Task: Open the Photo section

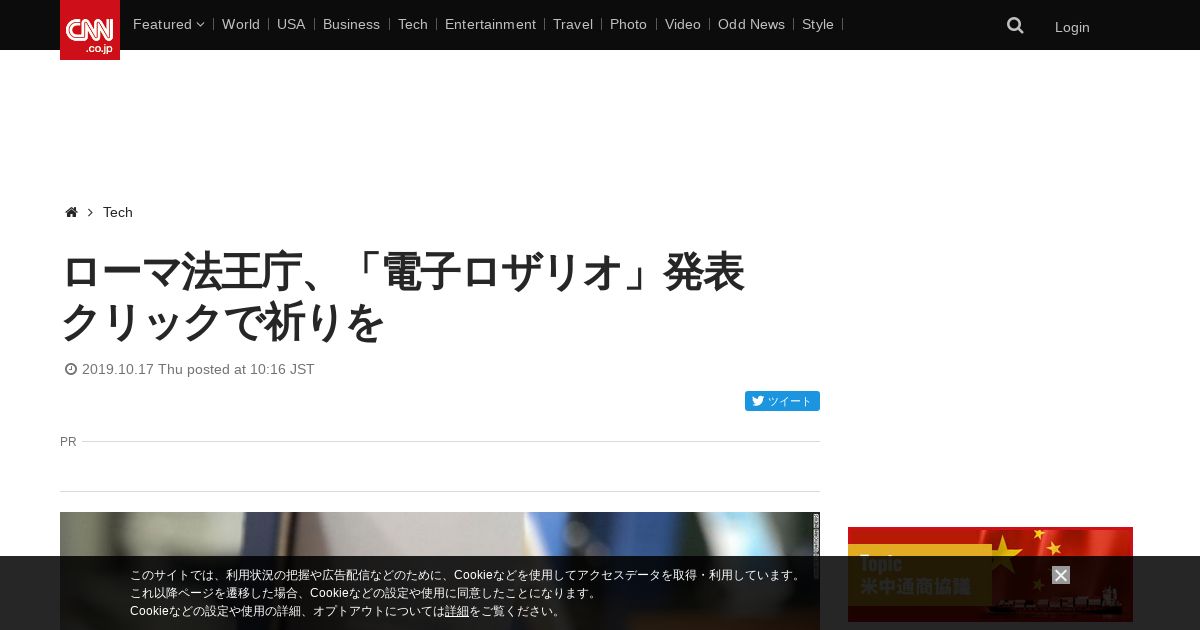Action: click(628, 24)
